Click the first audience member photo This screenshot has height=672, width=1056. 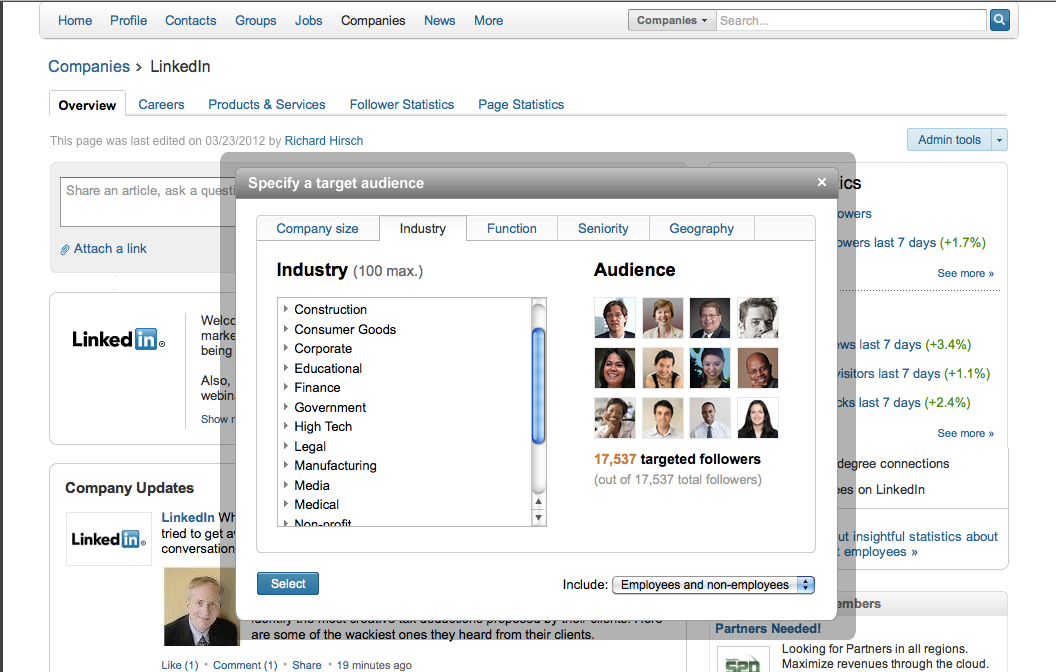point(614,318)
